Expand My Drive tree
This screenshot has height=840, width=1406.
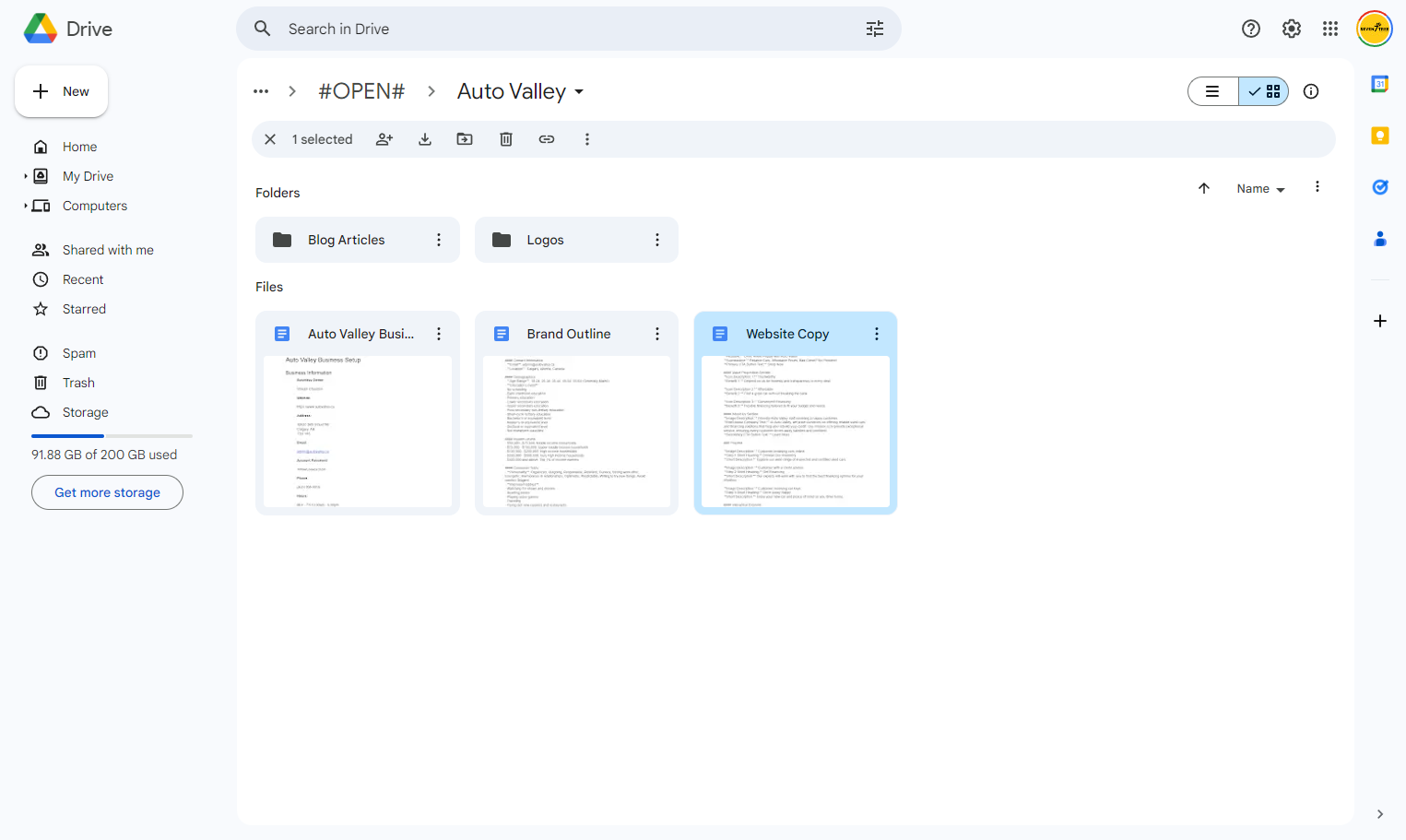point(26,176)
